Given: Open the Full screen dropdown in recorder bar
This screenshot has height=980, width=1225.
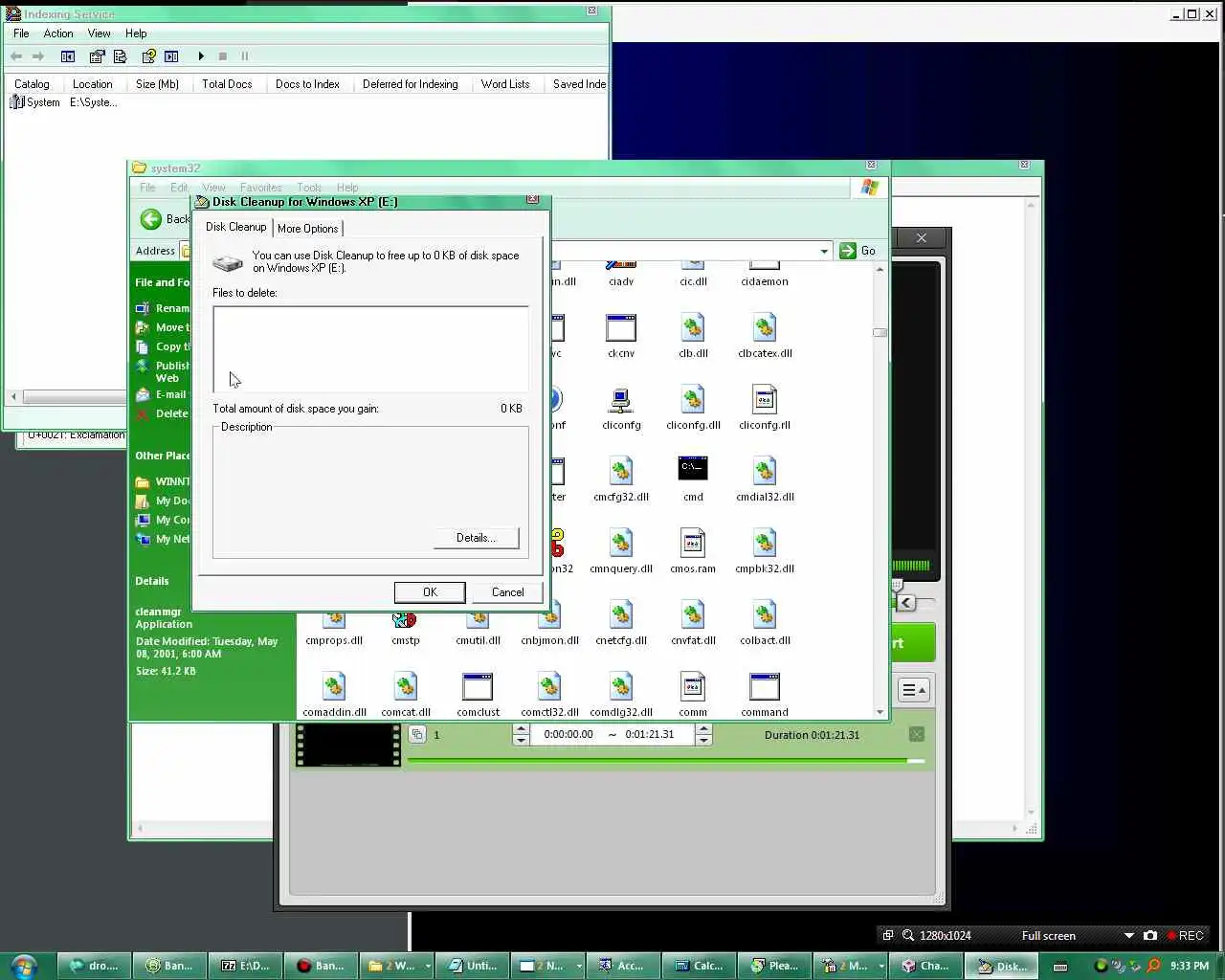Looking at the screenshot, I should (x=1129, y=935).
